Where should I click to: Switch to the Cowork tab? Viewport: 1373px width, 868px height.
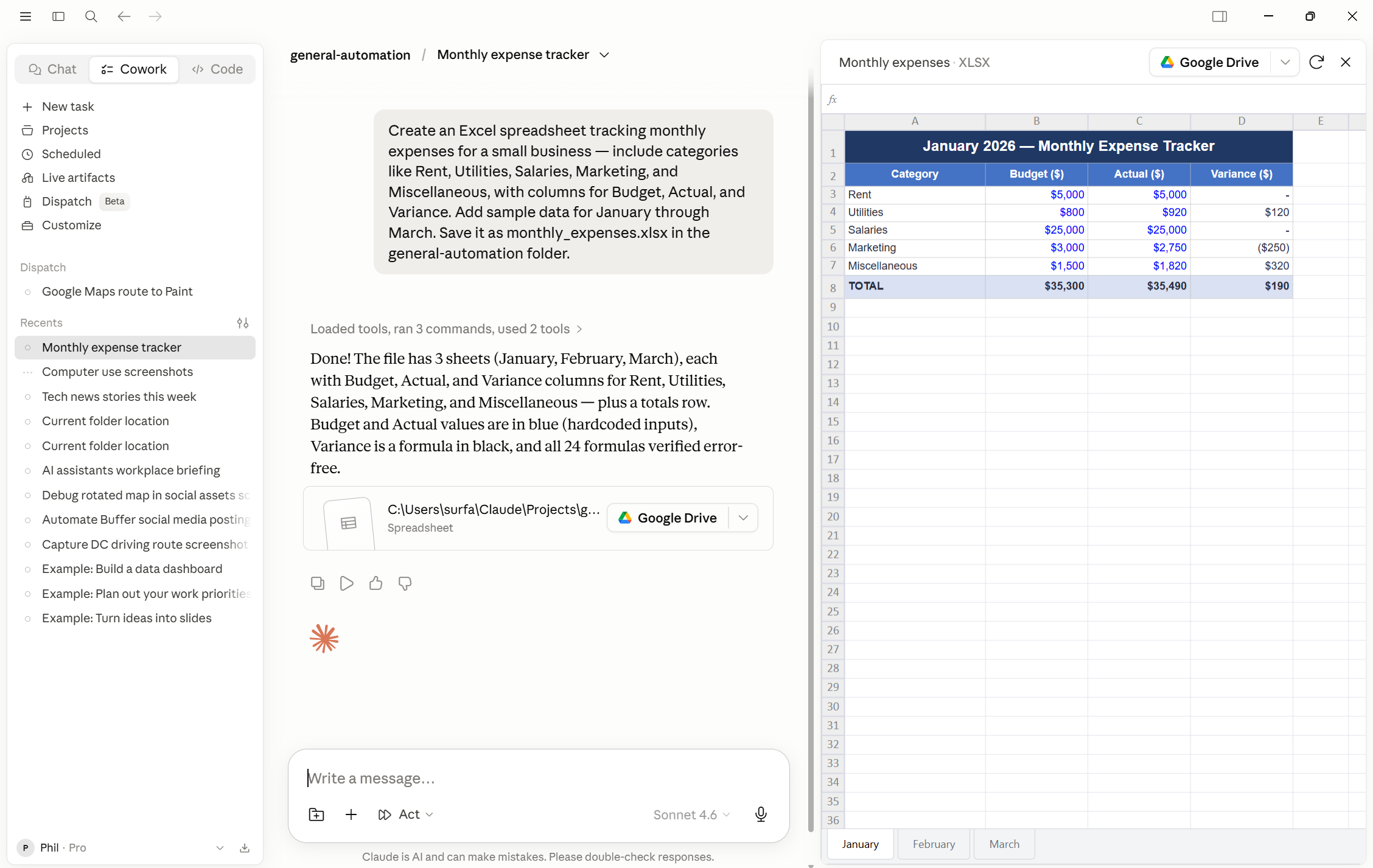pyautogui.click(x=134, y=69)
